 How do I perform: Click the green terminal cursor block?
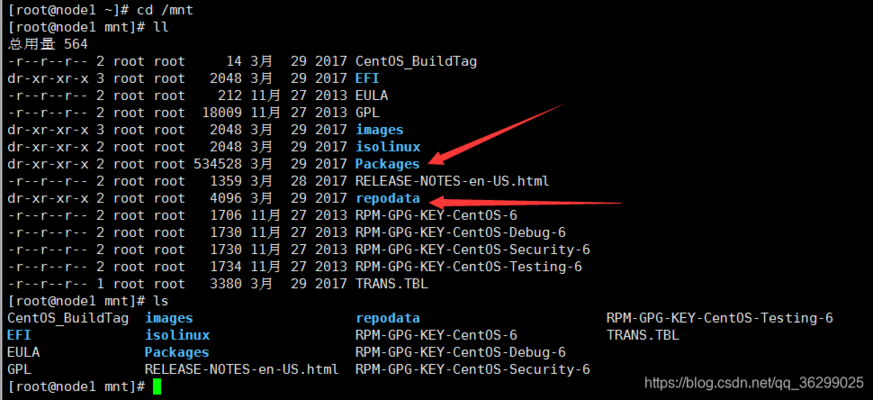point(157,386)
